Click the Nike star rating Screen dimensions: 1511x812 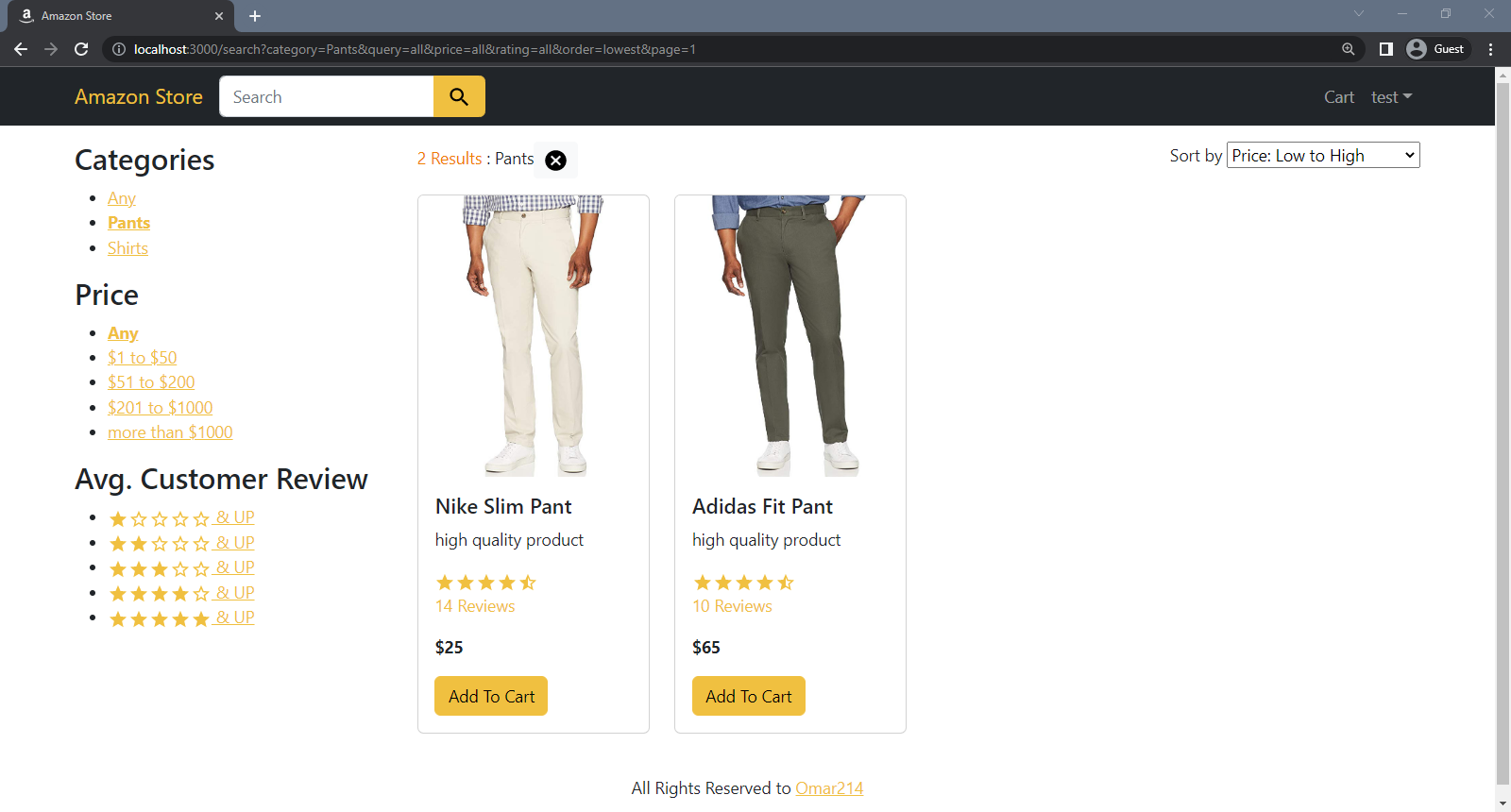[x=486, y=583]
